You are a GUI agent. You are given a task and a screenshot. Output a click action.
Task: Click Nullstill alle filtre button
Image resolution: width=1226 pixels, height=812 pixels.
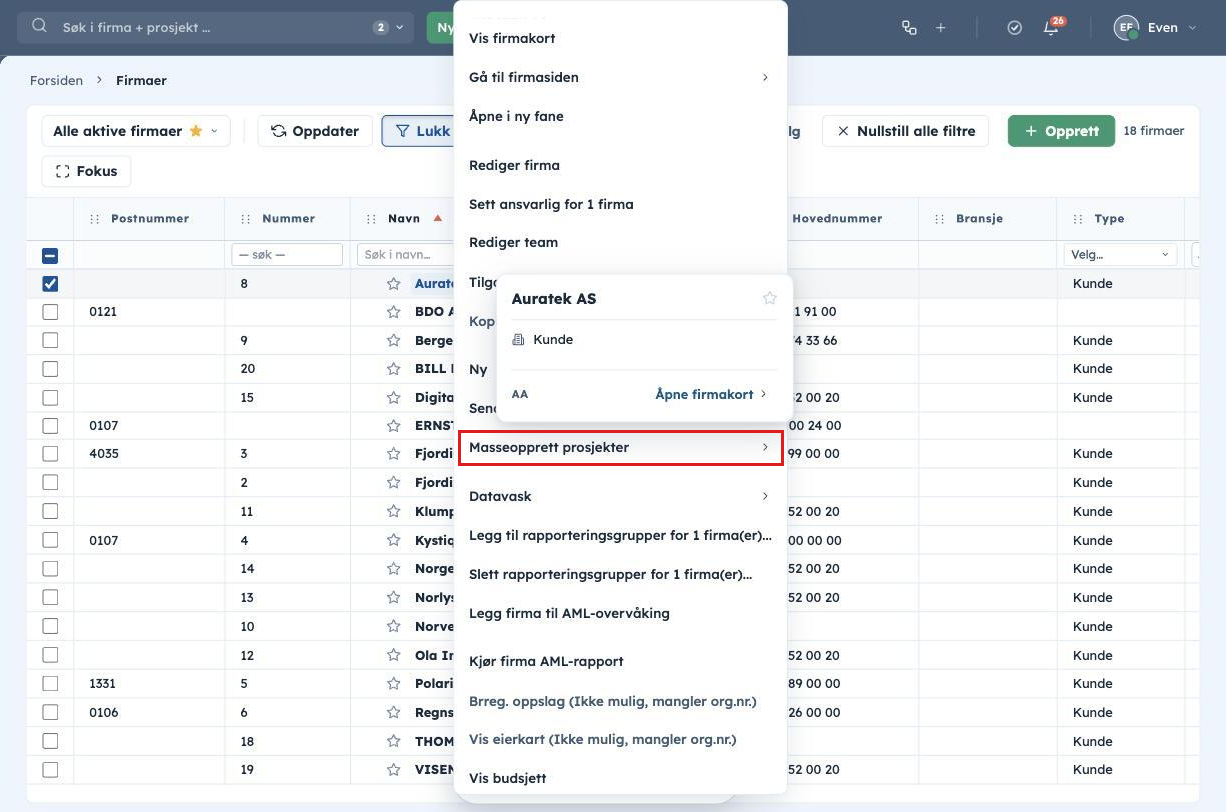[x=906, y=131]
